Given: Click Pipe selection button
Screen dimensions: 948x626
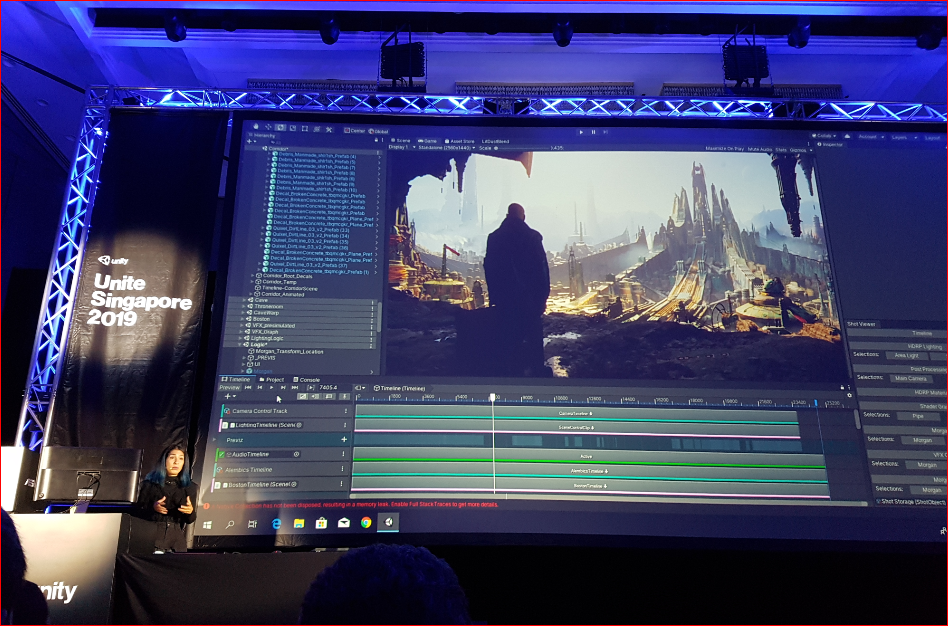Looking at the screenshot, I should click(918, 416).
